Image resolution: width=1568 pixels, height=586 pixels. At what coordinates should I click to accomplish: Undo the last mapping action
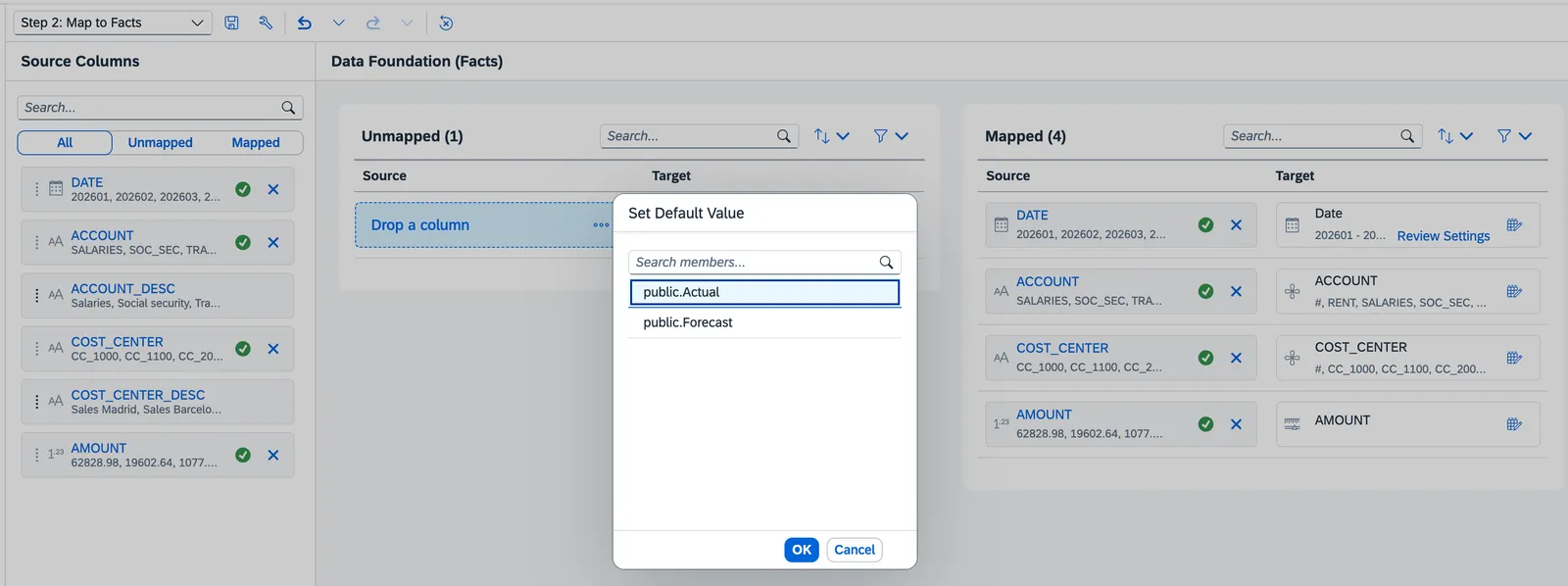(x=305, y=23)
